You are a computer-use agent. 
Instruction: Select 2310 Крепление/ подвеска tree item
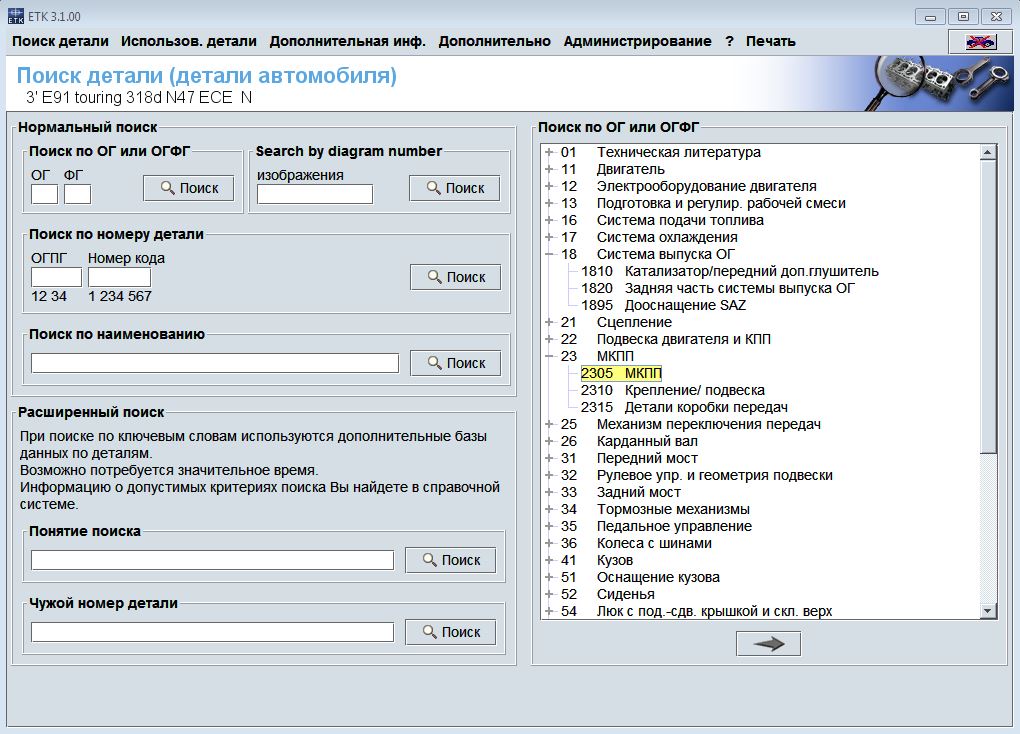coord(673,390)
